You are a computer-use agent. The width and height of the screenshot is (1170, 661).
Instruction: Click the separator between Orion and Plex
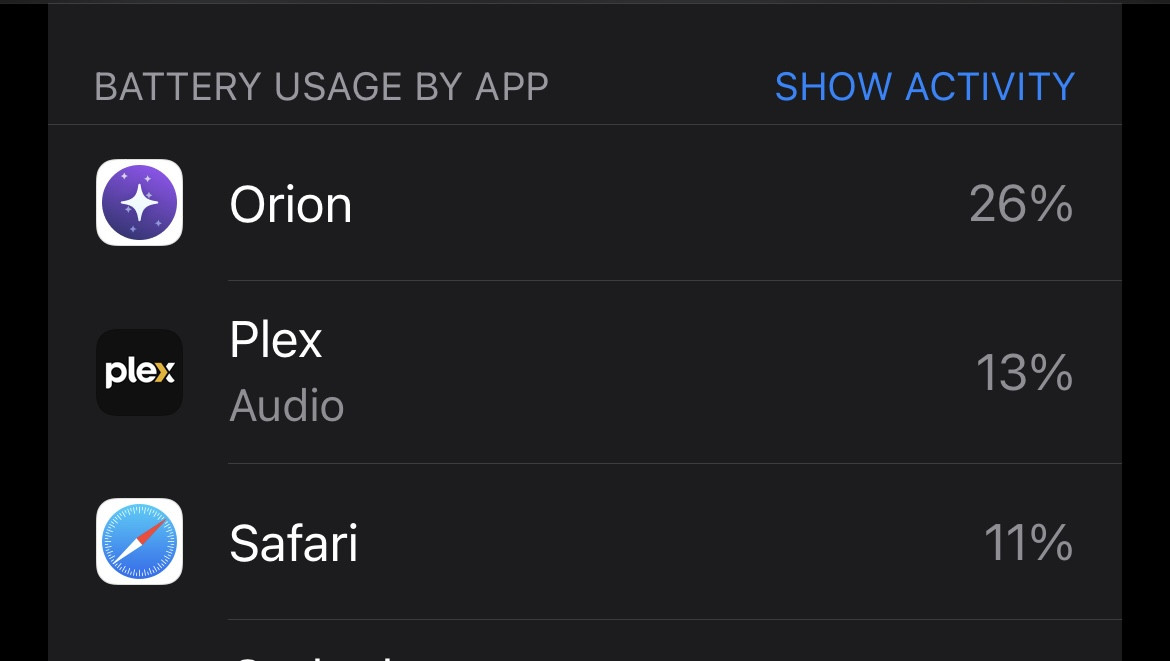point(674,281)
